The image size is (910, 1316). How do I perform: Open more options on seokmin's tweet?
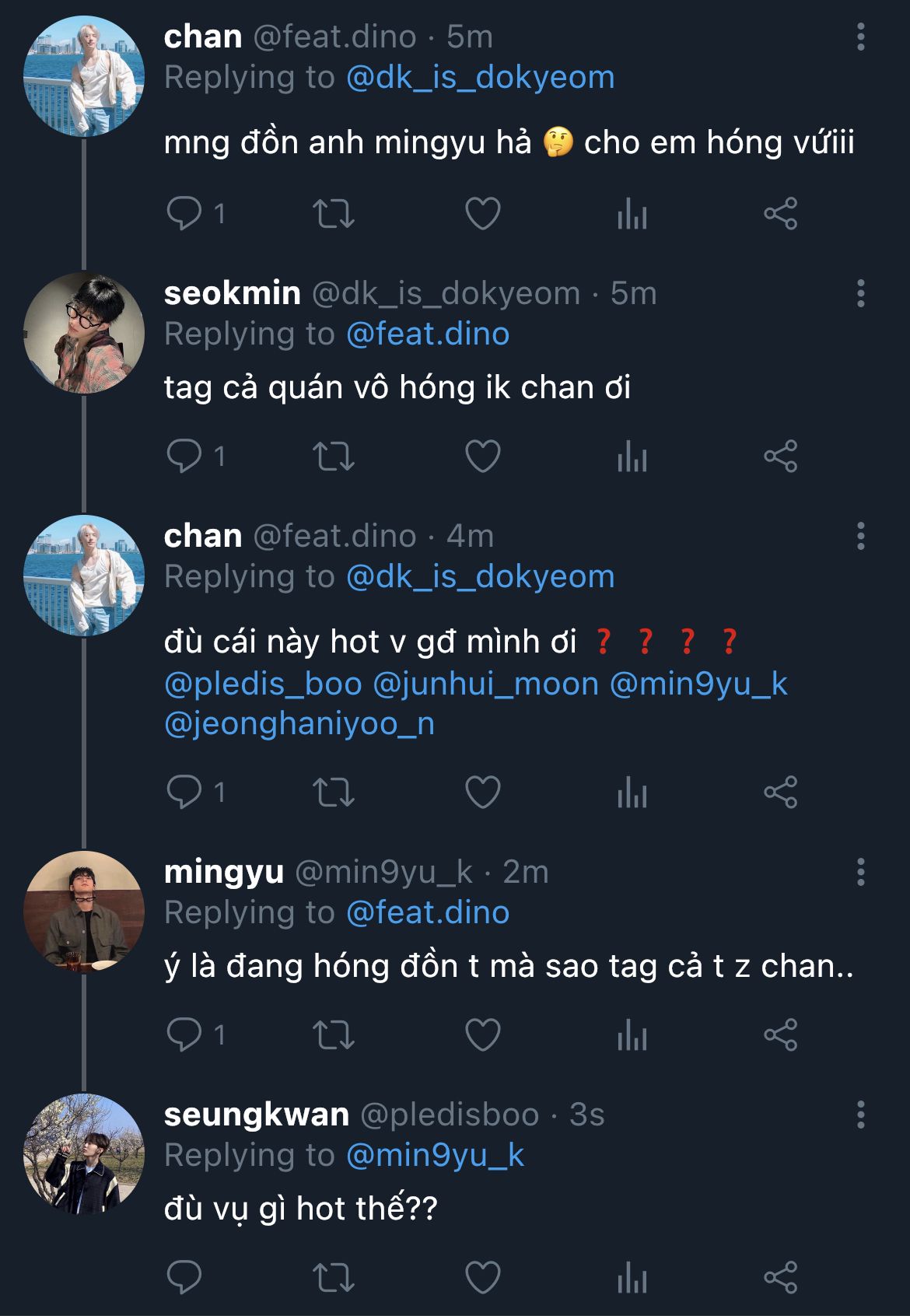point(860,294)
